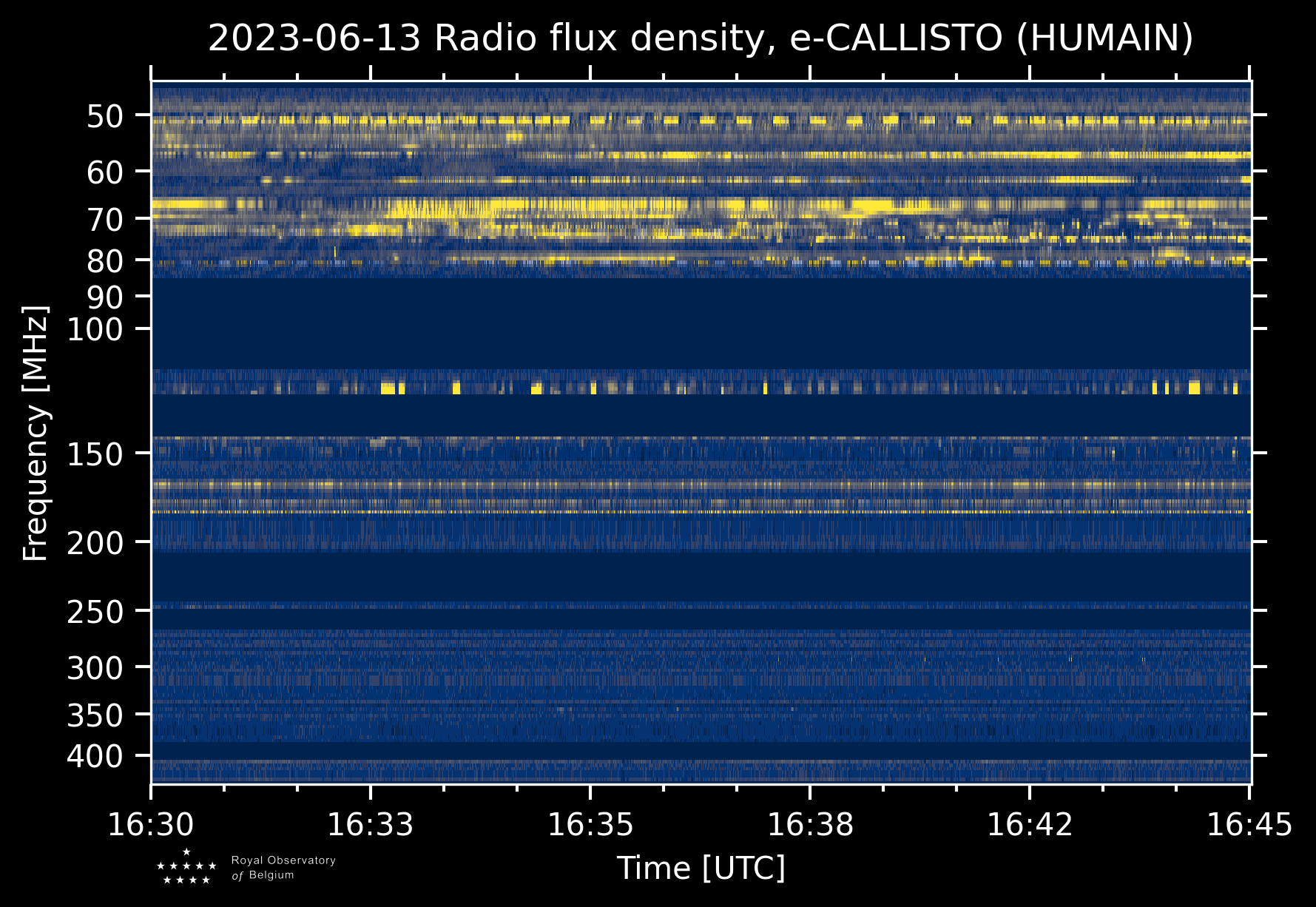Click the 16:38 time tick label
The height and width of the screenshot is (907, 1316).
810,825
